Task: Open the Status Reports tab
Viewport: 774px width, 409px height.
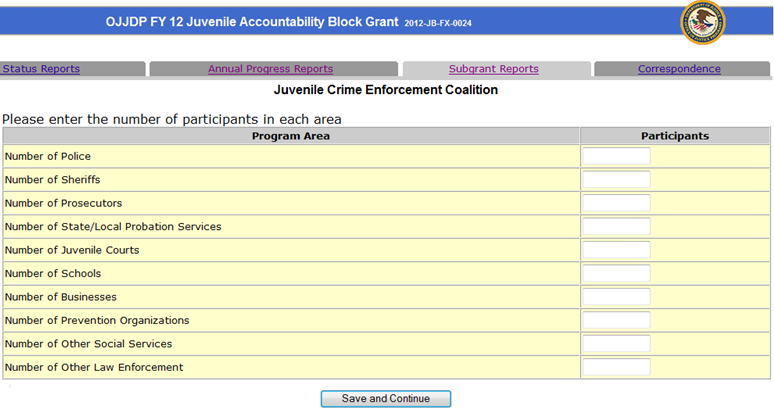Action: [x=41, y=69]
